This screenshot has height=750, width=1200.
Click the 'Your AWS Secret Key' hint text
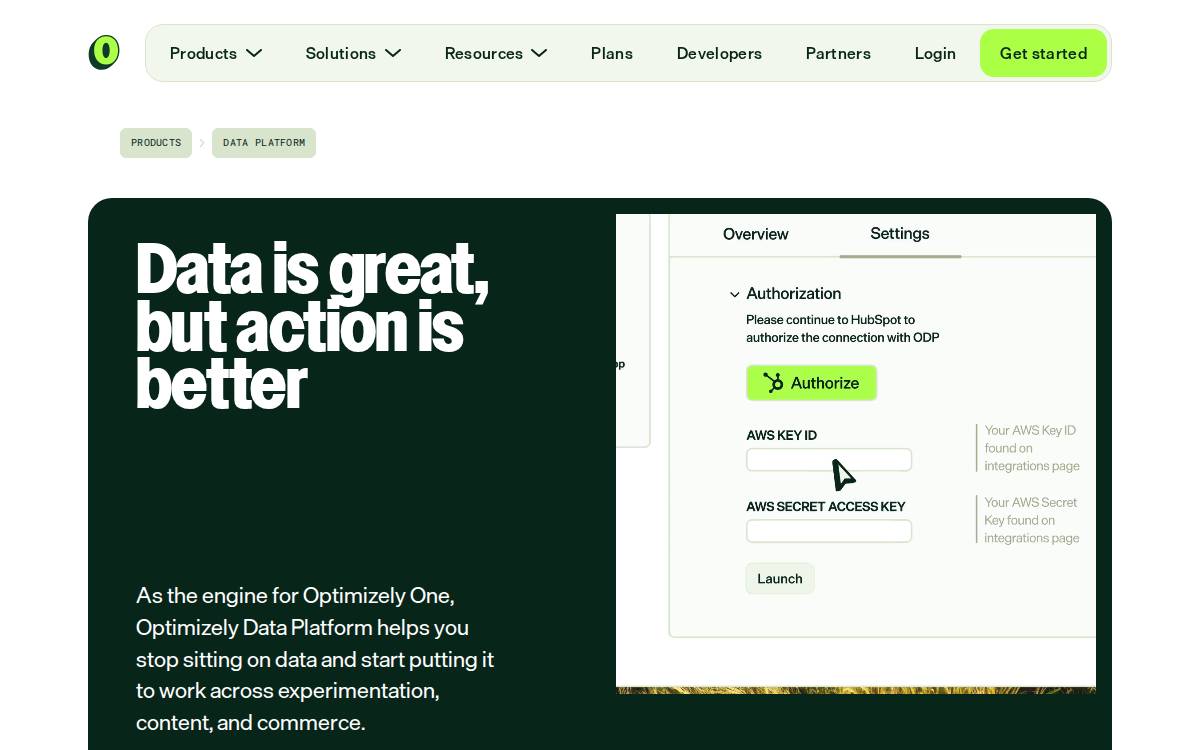coord(1031,520)
